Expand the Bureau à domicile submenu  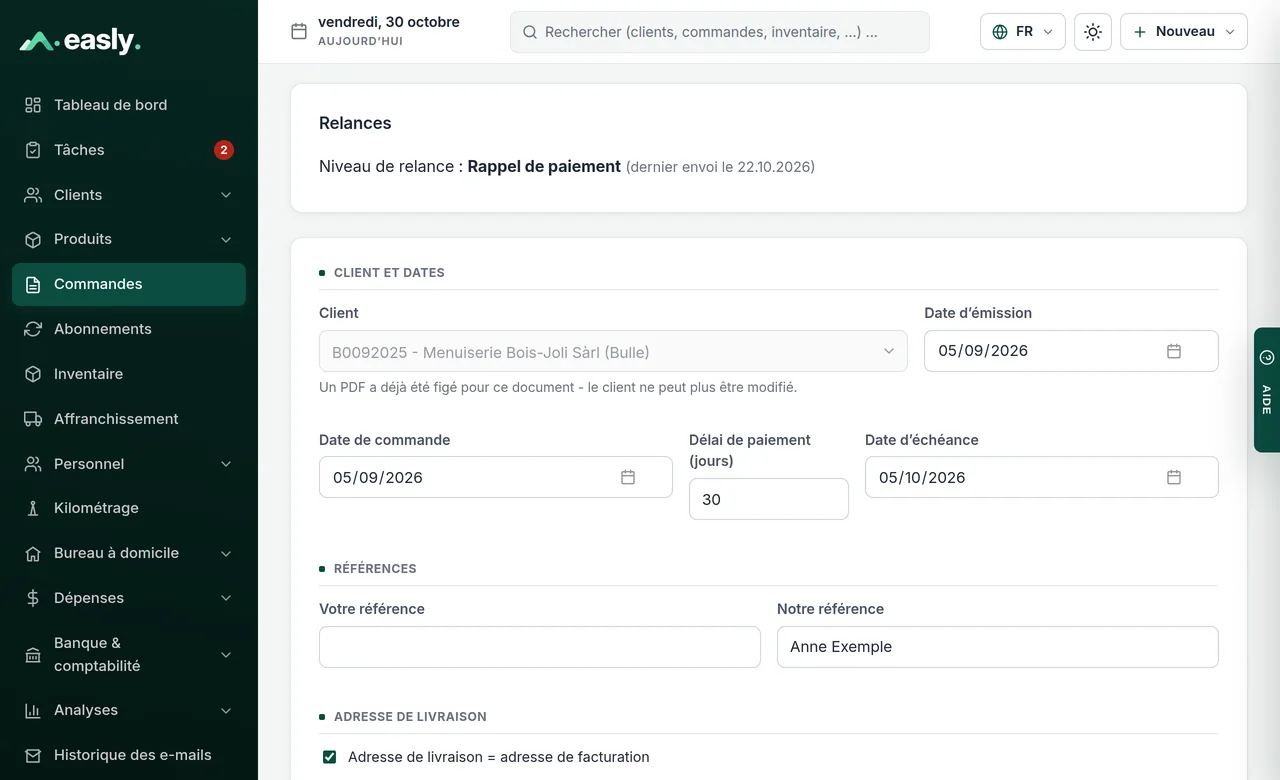226,553
